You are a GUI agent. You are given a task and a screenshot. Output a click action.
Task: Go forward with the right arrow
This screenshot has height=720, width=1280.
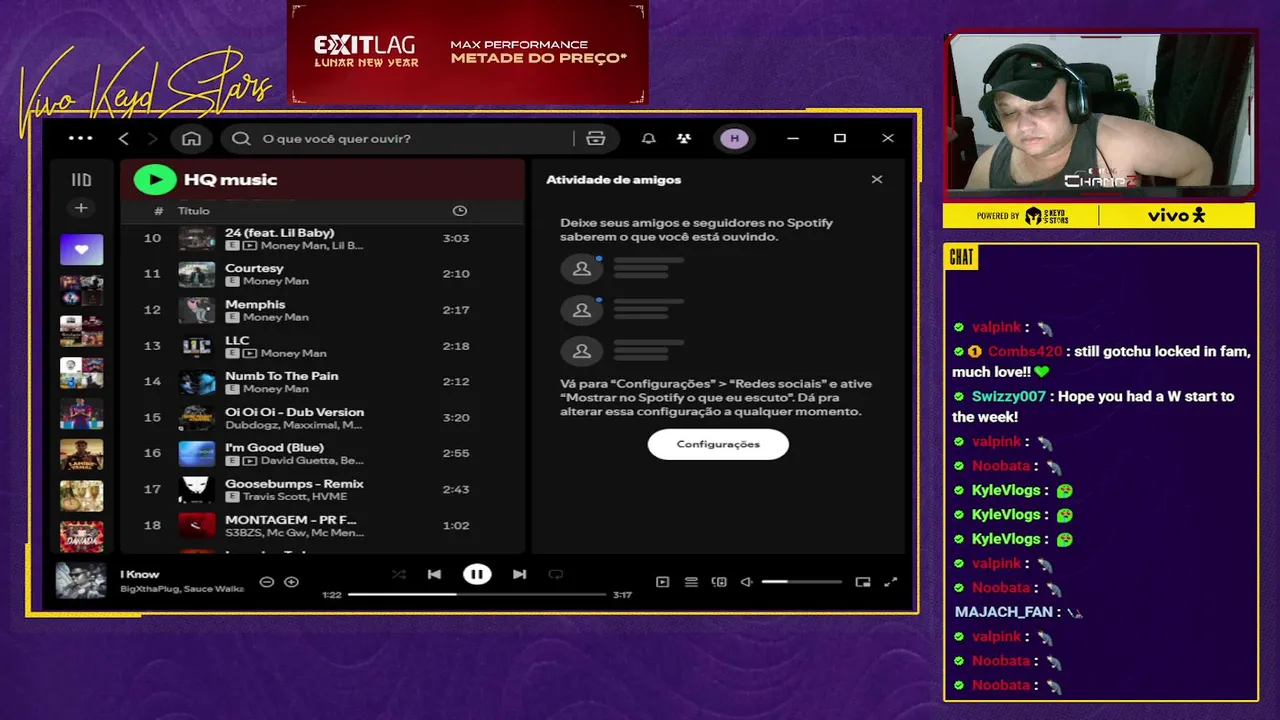pyautogui.click(x=152, y=139)
